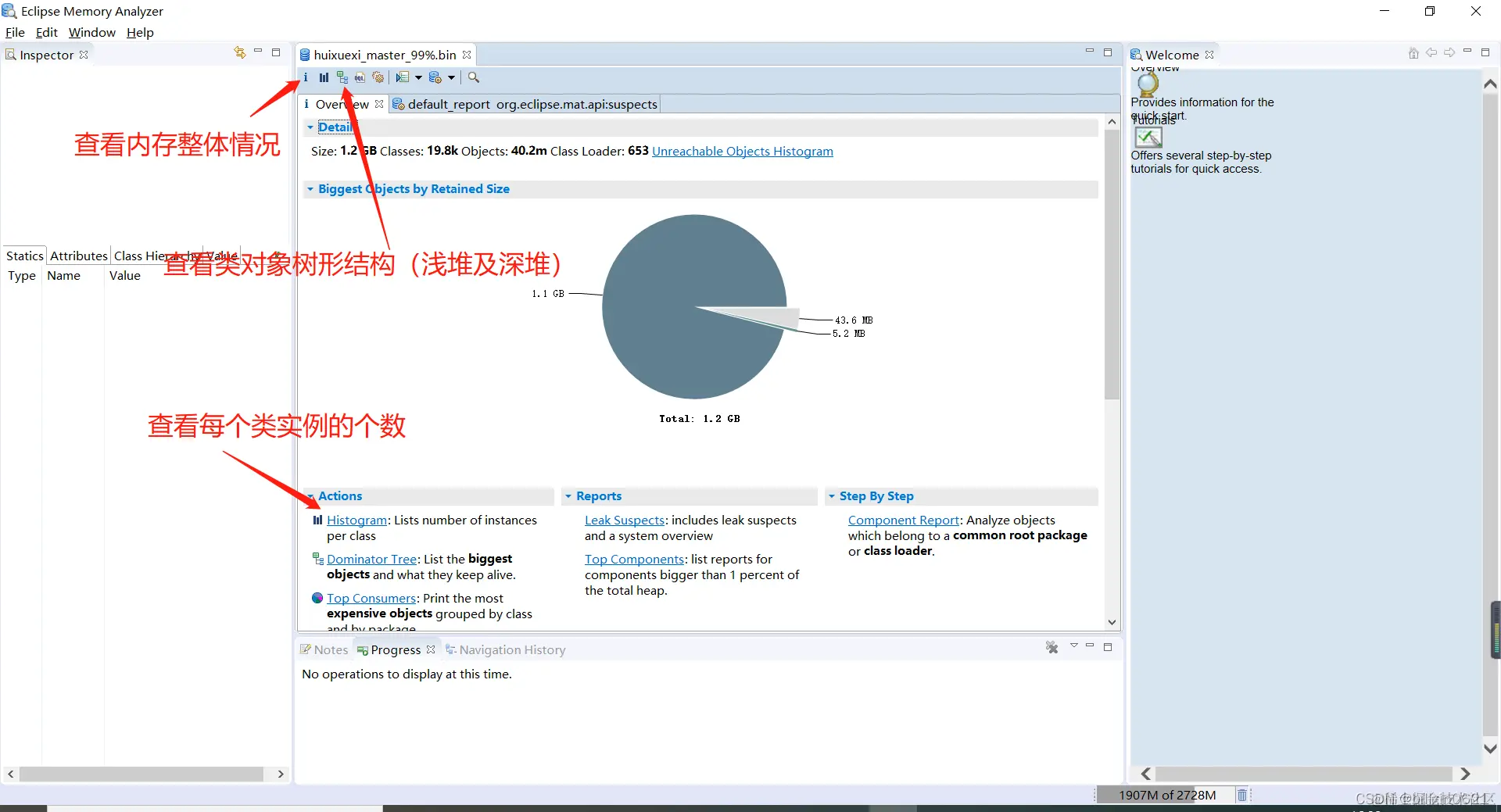This screenshot has height=812, width=1501.
Task: Open the Dominator Tree link
Action: [x=371, y=559]
